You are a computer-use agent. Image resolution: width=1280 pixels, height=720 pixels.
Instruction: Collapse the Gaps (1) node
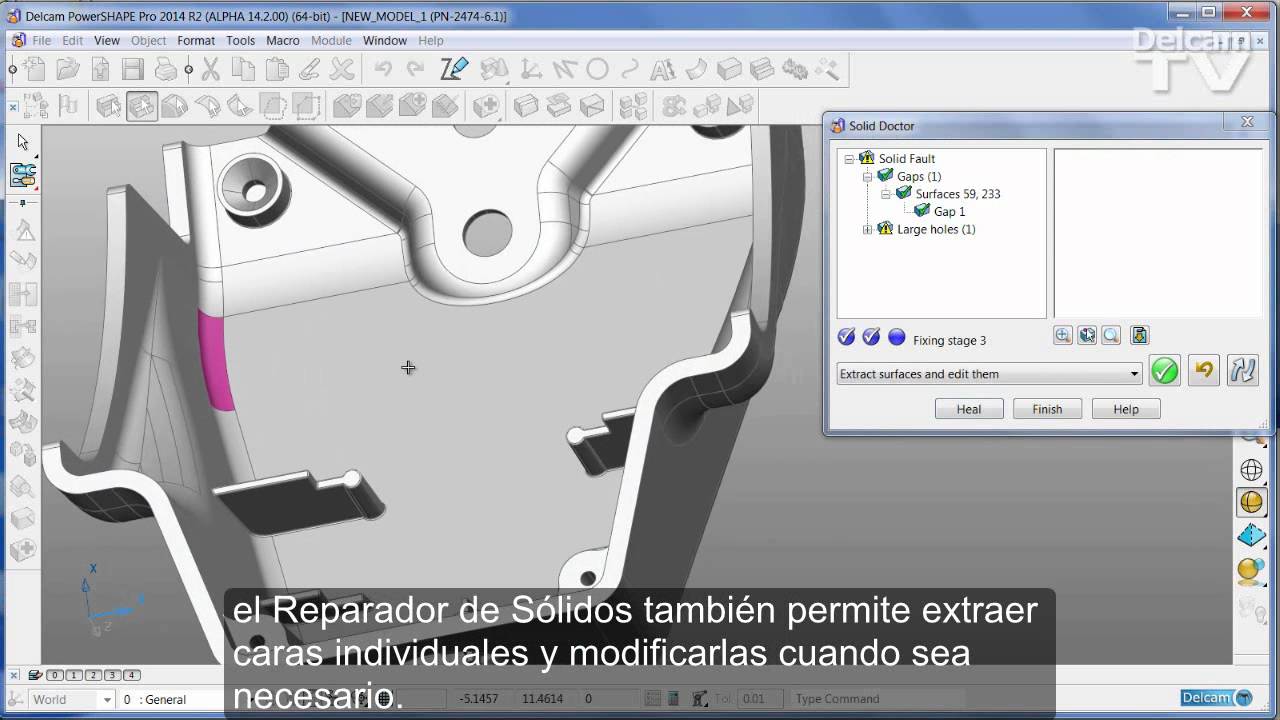pyautogui.click(x=867, y=176)
